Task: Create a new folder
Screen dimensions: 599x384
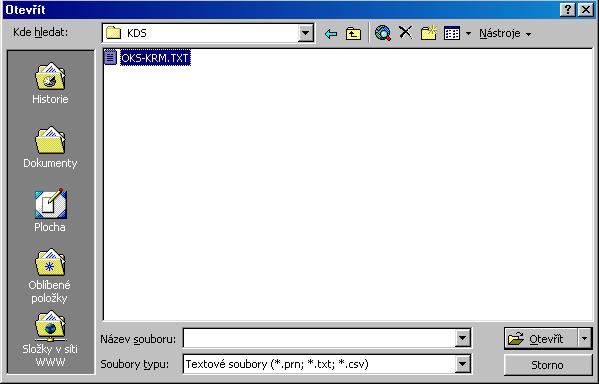Action: 428,33
